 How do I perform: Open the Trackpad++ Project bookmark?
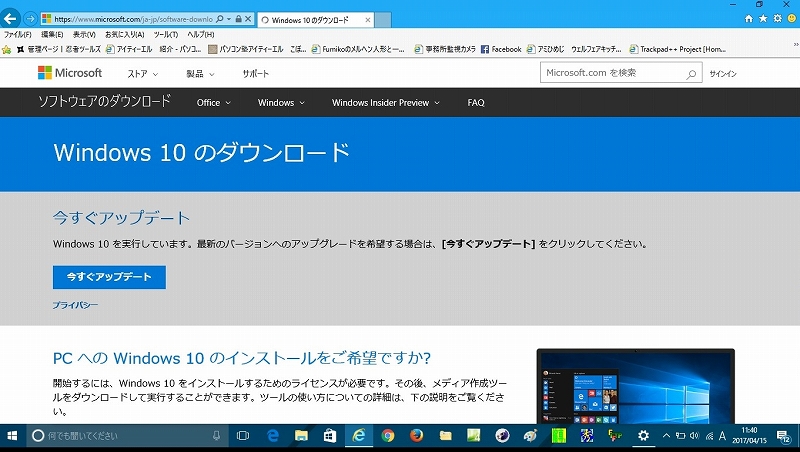tap(678, 49)
